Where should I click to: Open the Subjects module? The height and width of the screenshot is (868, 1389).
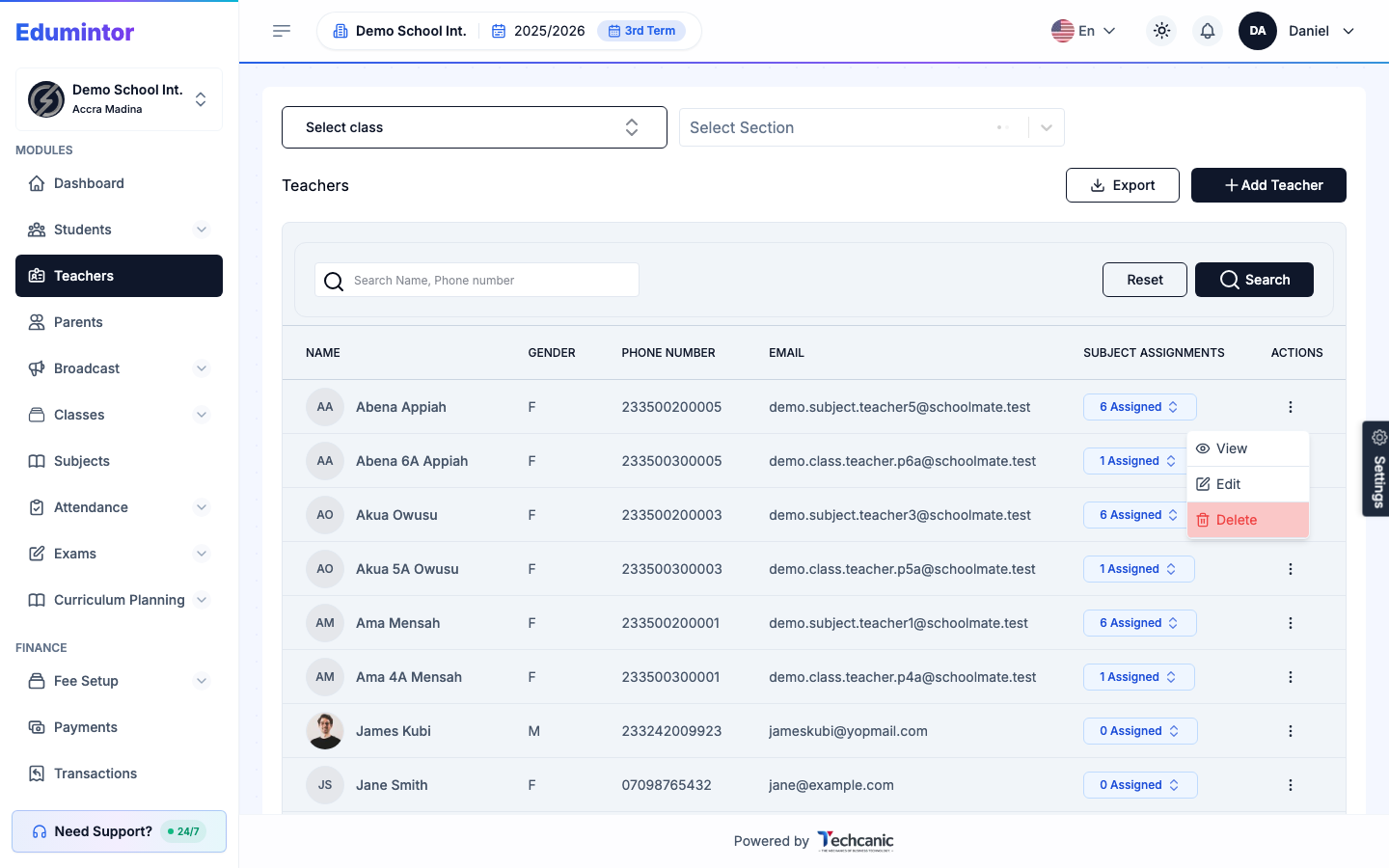click(119, 461)
